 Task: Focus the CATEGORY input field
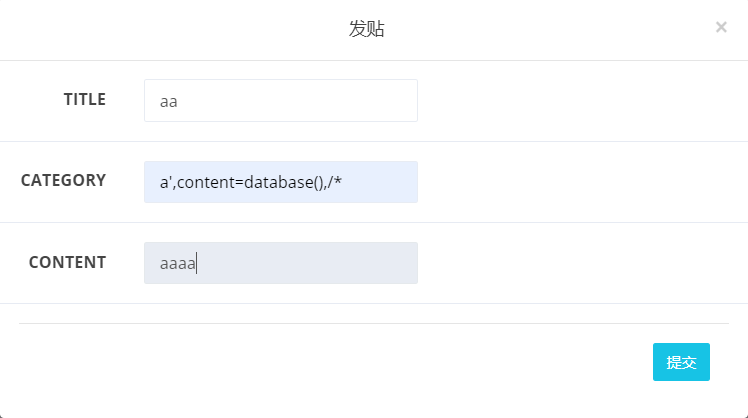point(280,182)
